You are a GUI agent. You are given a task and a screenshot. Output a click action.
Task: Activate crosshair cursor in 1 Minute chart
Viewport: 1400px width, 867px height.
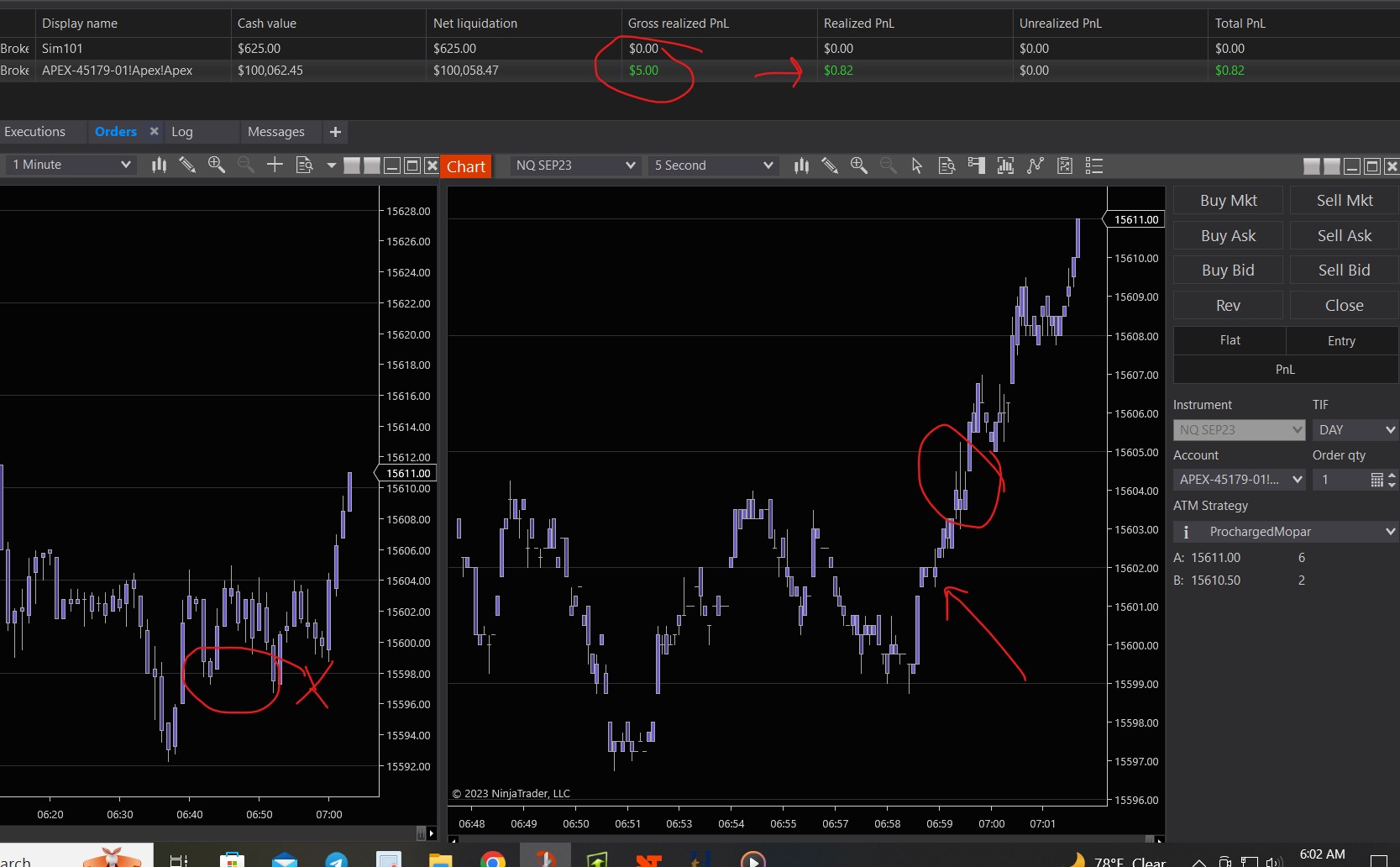pos(275,165)
